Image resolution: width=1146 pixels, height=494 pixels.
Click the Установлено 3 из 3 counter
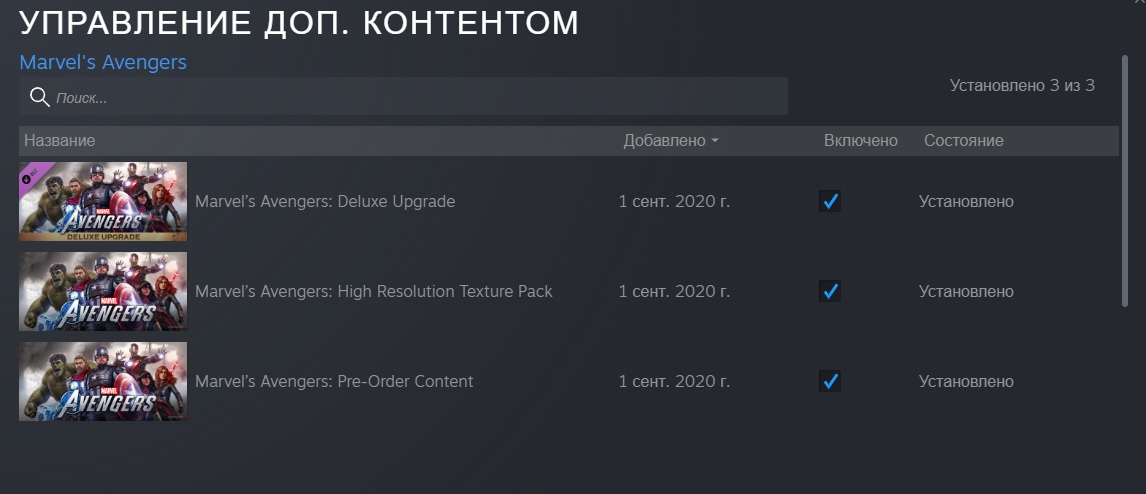click(x=1022, y=86)
